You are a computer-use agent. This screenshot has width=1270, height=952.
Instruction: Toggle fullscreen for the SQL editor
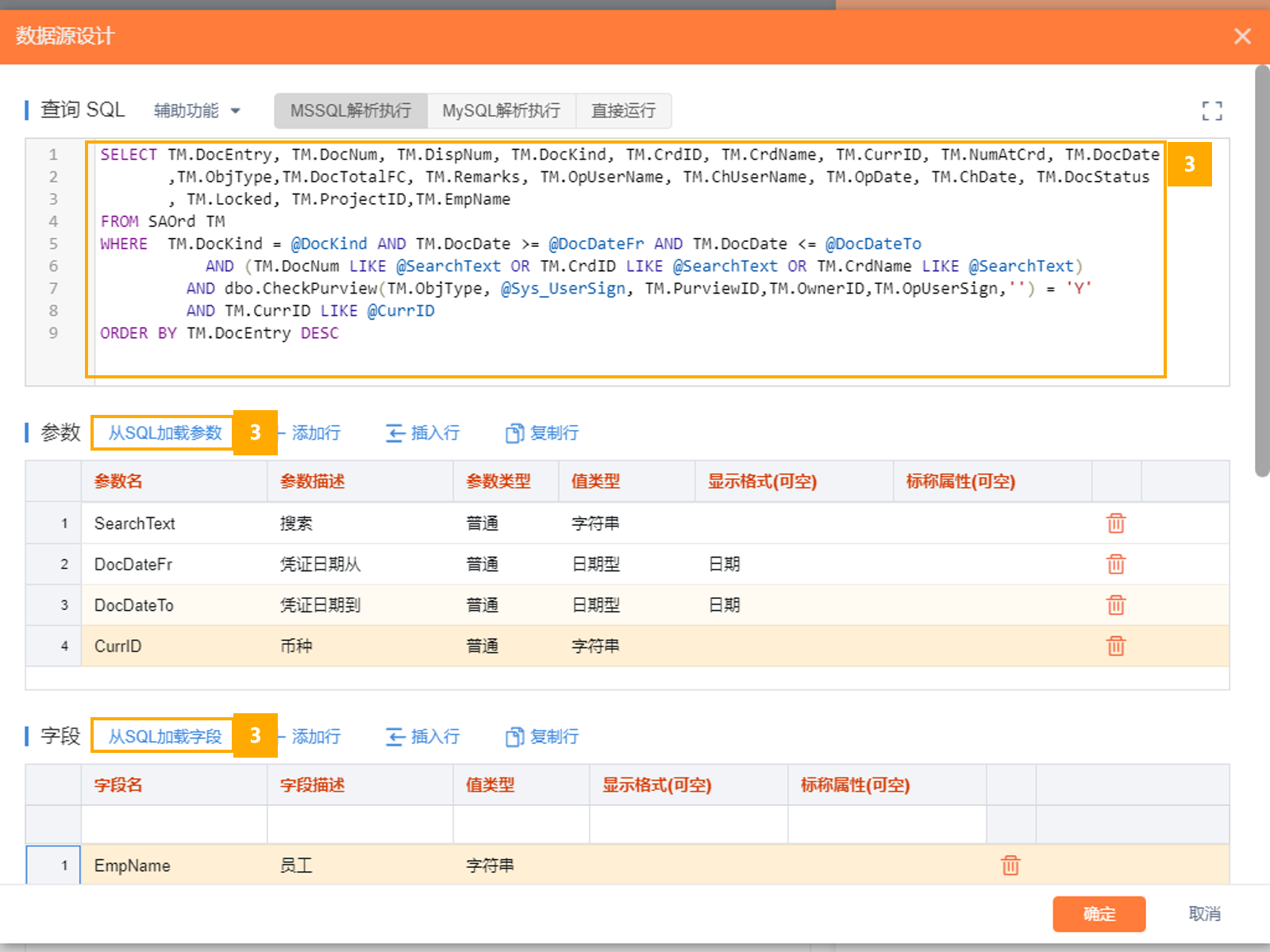[x=1211, y=111]
